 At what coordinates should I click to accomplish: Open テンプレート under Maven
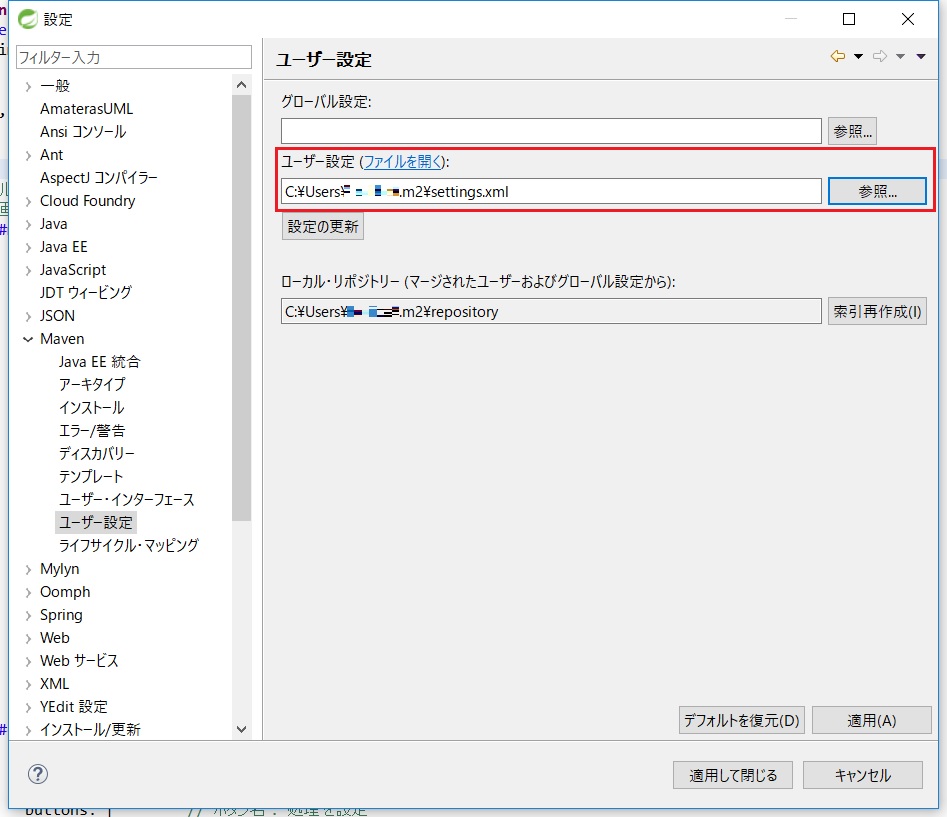(x=91, y=476)
